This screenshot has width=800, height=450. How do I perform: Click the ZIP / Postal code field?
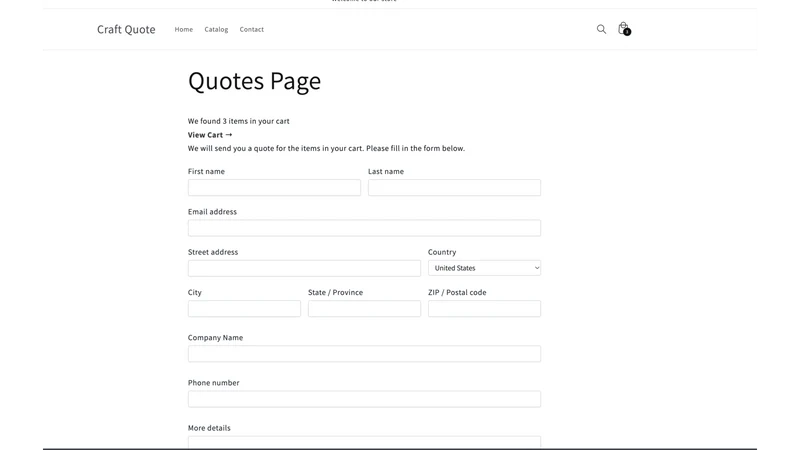[484, 309]
